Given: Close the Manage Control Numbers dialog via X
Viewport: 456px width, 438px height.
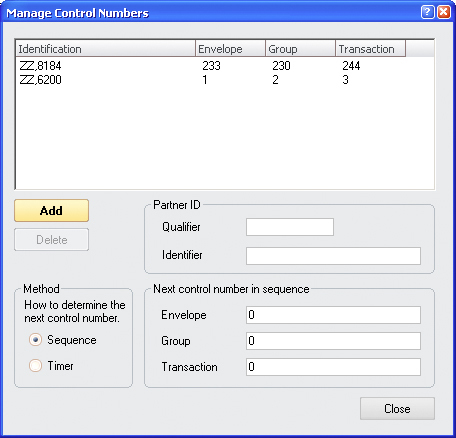Looking at the screenshot, I should [x=444, y=12].
